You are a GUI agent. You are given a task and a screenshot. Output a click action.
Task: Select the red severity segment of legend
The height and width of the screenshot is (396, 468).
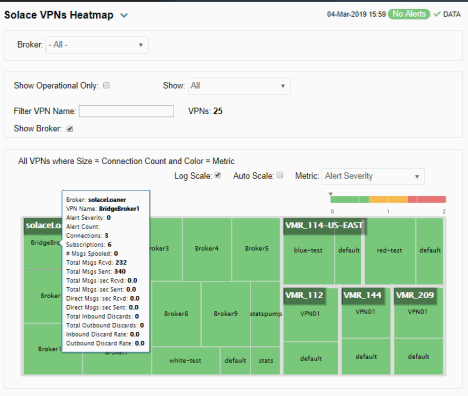427,200
